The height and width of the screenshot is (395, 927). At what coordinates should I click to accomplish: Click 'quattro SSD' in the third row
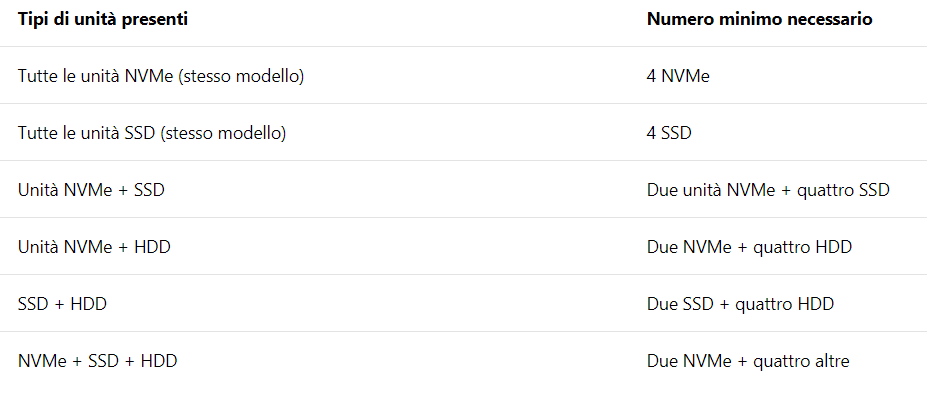[x=838, y=190]
